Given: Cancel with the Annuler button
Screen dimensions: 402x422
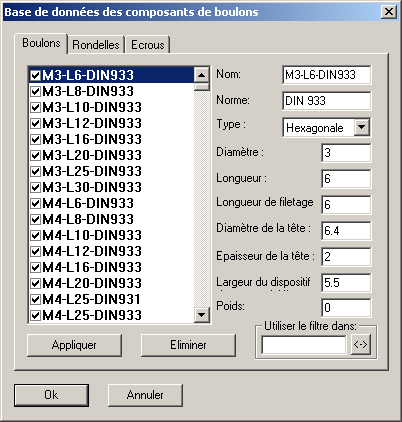Looking at the screenshot, I should click(145, 395).
